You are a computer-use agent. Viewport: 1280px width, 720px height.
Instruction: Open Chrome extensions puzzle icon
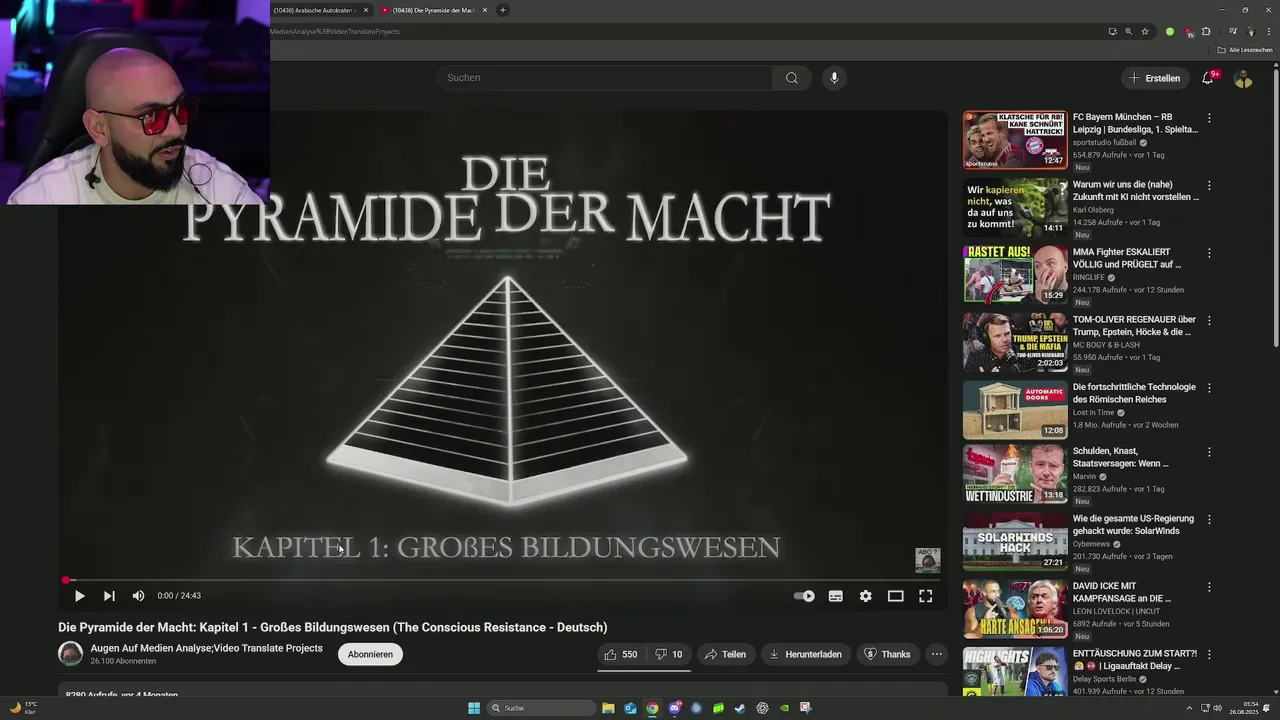(1206, 32)
